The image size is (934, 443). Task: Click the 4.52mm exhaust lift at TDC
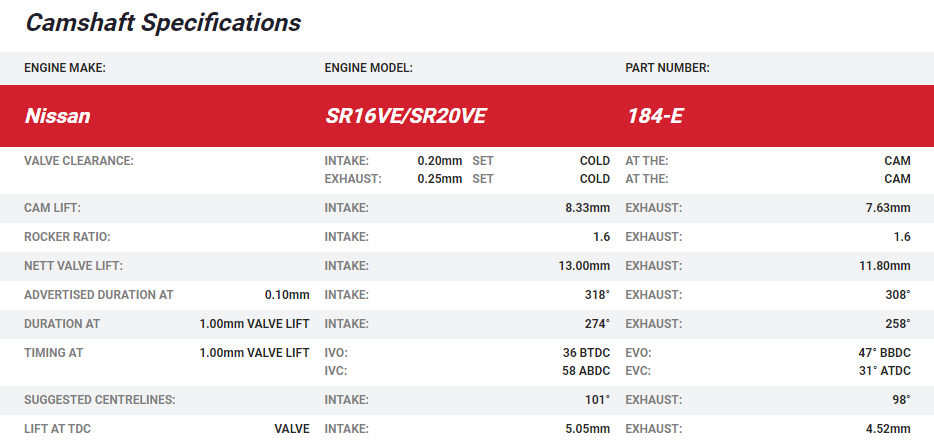(x=888, y=429)
